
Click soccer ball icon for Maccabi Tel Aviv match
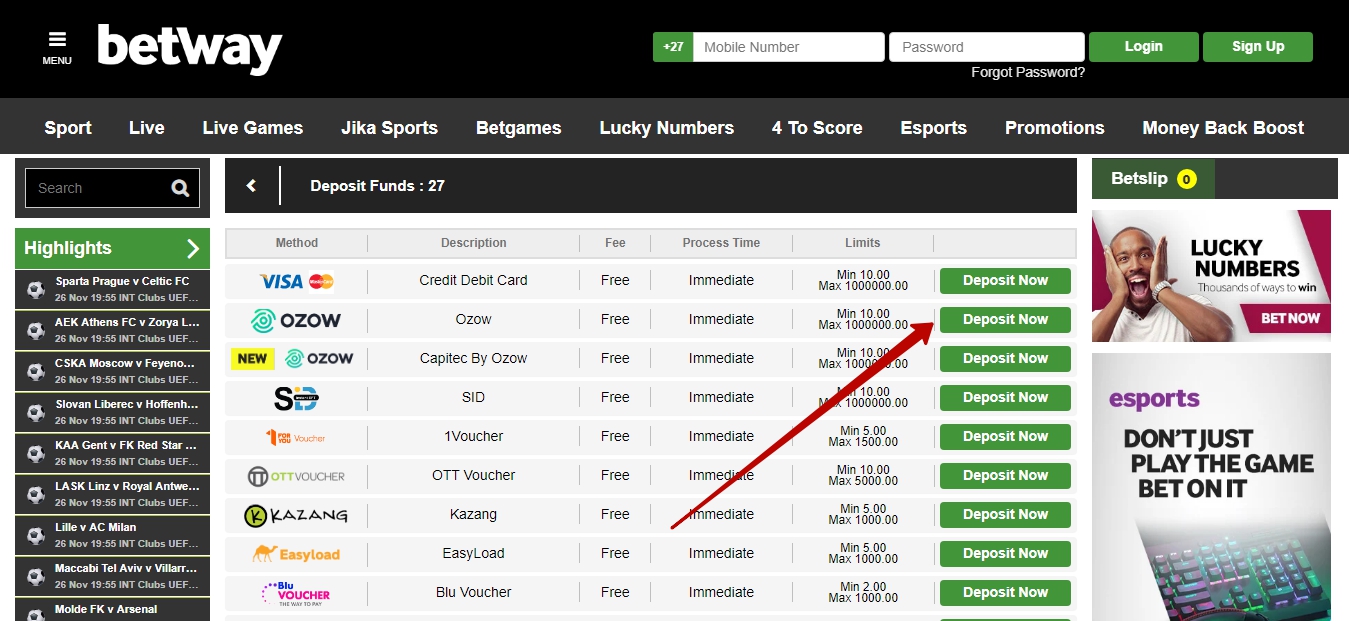pos(36,578)
